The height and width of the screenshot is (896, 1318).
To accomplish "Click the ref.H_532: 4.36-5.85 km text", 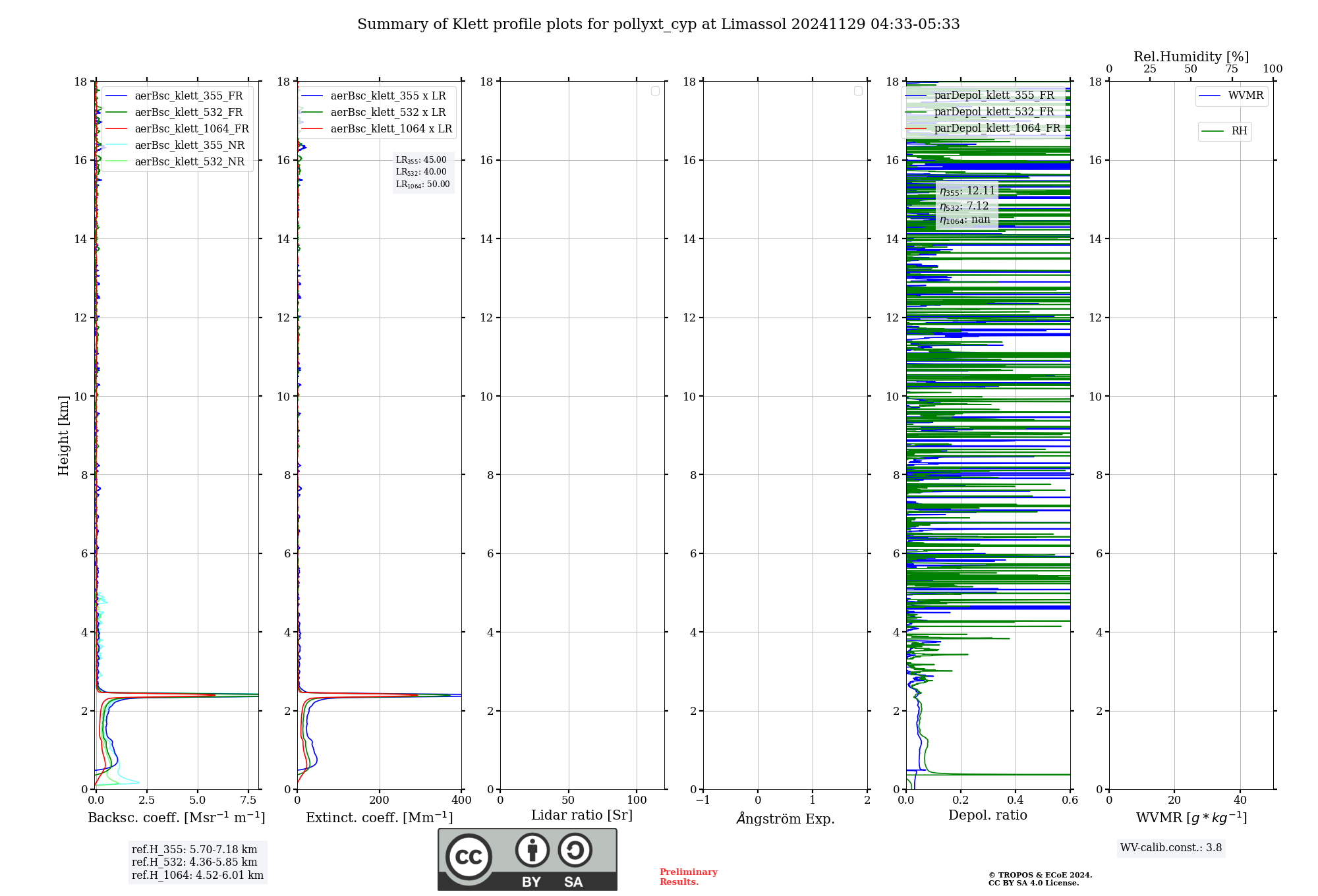I will pyautogui.click(x=194, y=862).
